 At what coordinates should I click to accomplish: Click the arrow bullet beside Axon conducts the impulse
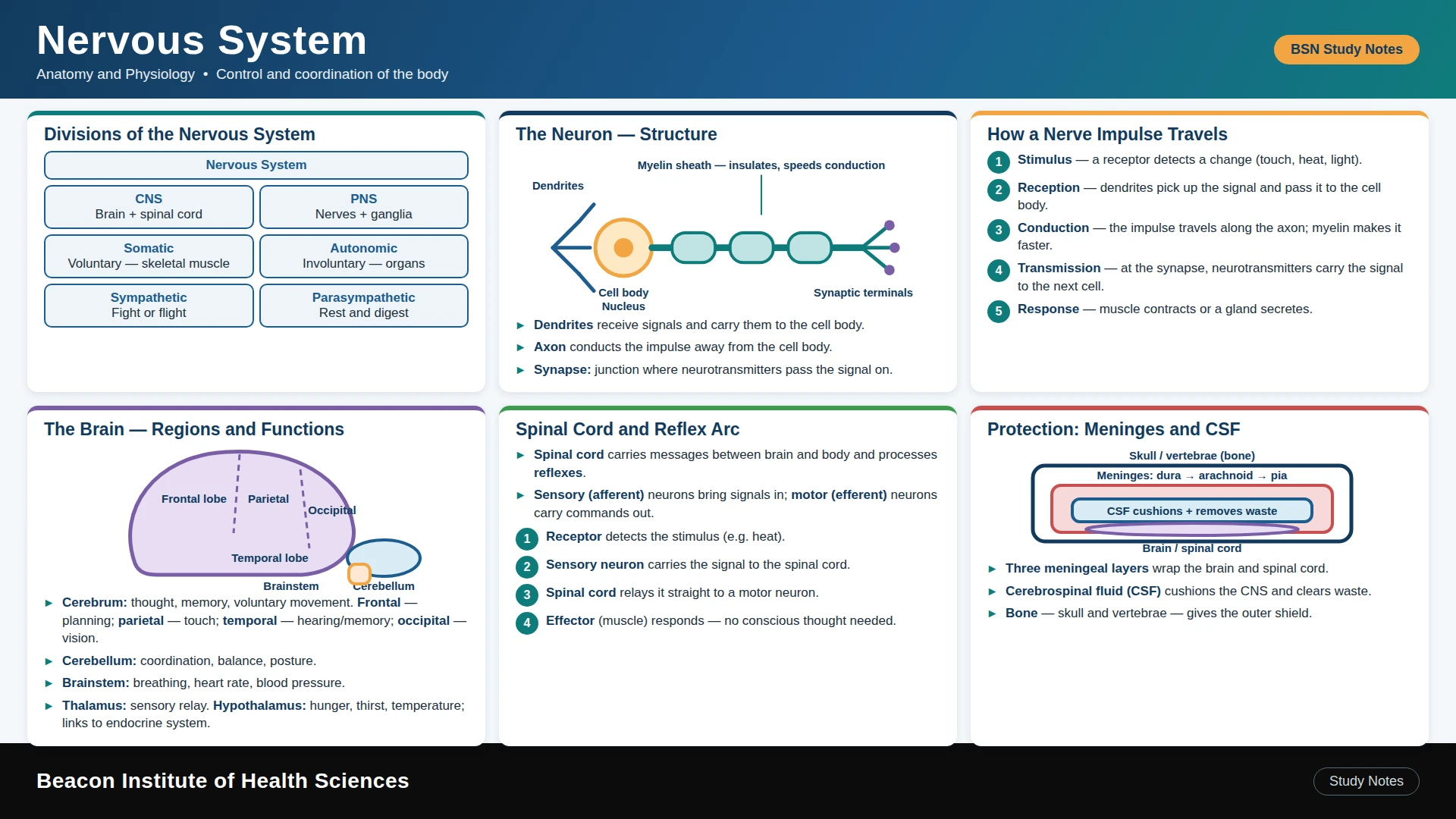[521, 347]
